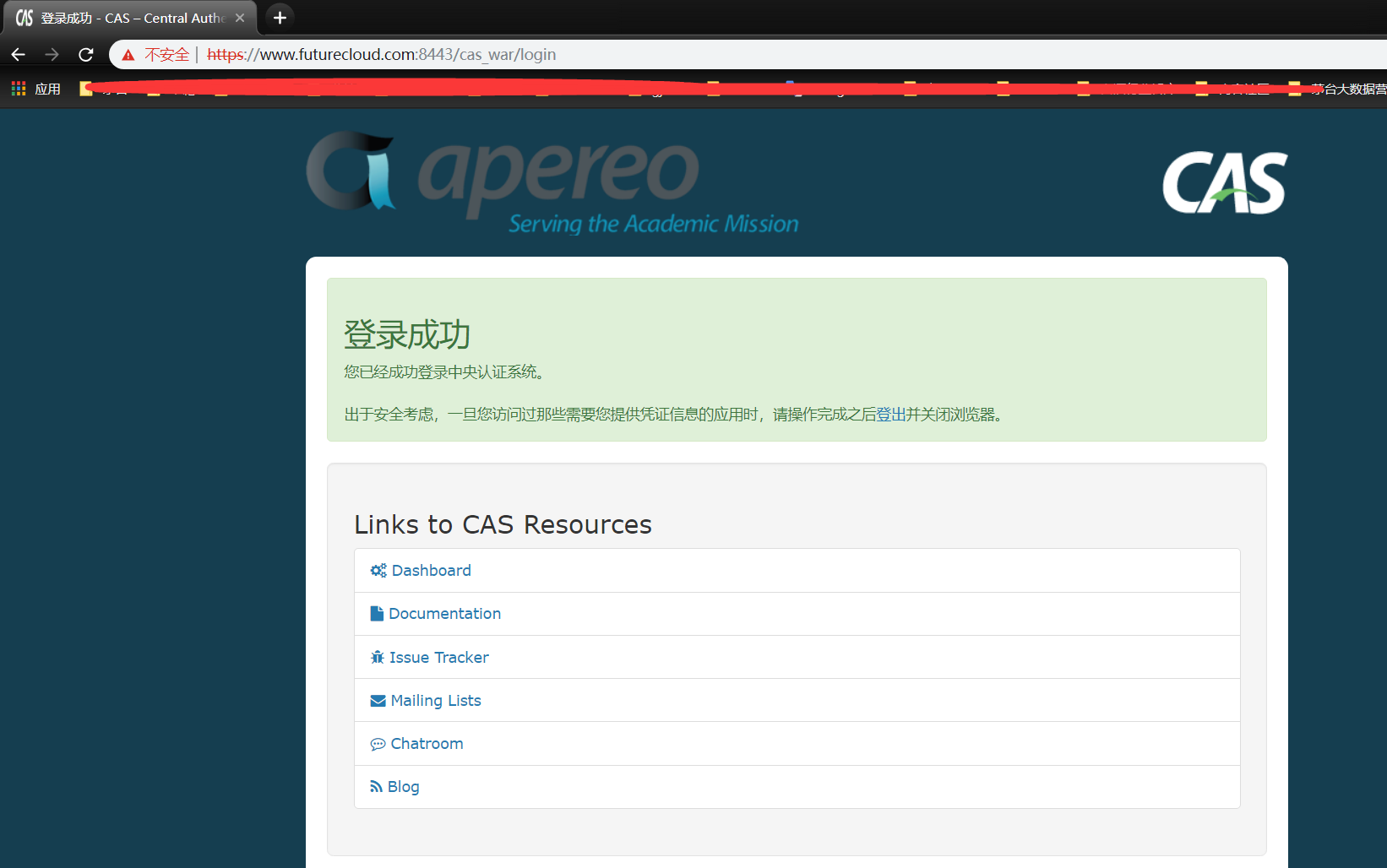
Task: Click the 登录成功 heading
Action: pos(407,335)
